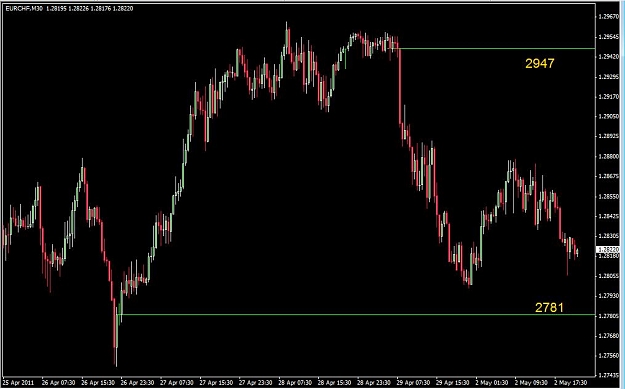Click the 1.27805 price axis label
This screenshot has height=389, width=625.
point(609,316)
